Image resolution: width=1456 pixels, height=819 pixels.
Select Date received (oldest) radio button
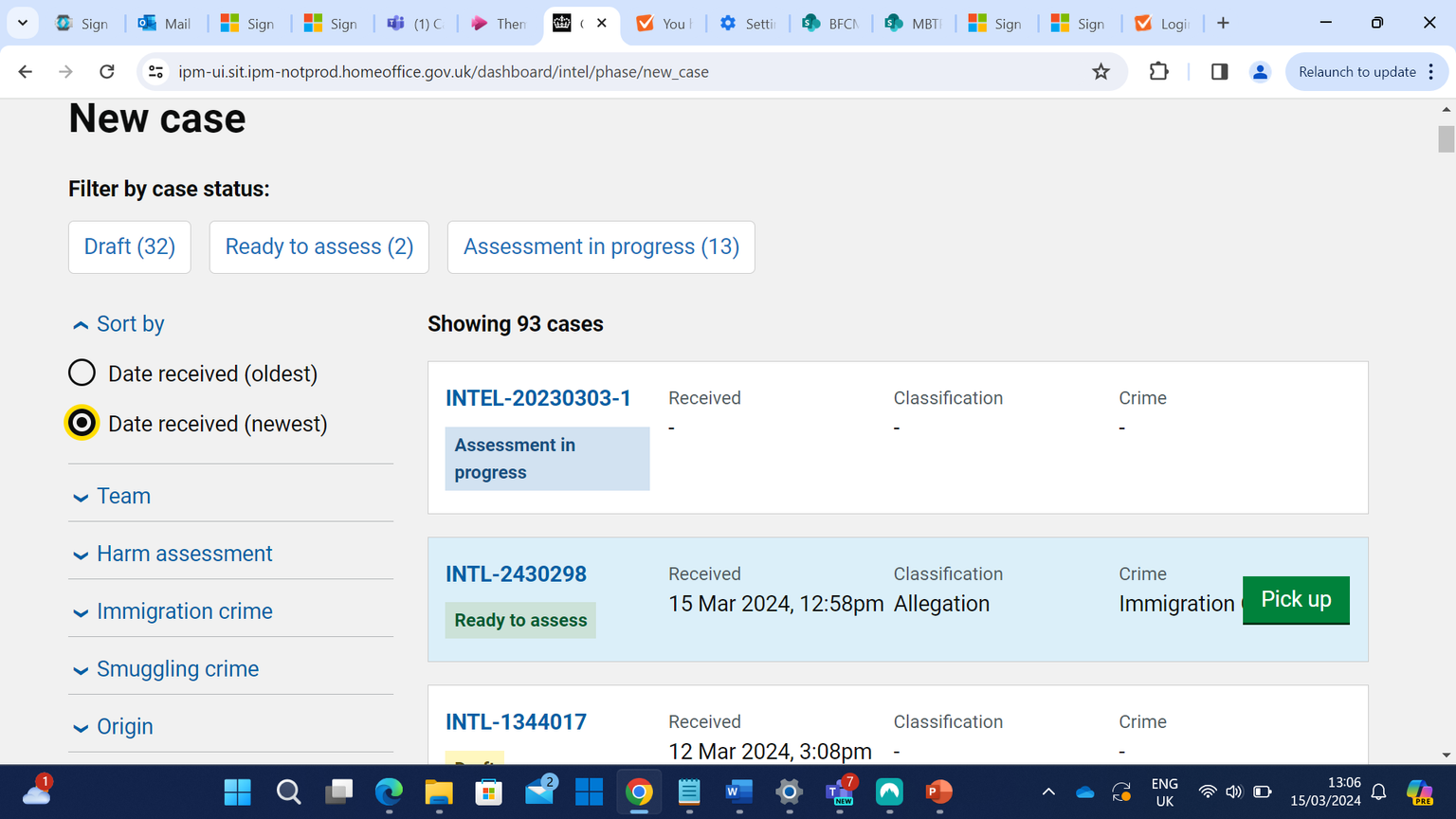(x=82, y=373)
